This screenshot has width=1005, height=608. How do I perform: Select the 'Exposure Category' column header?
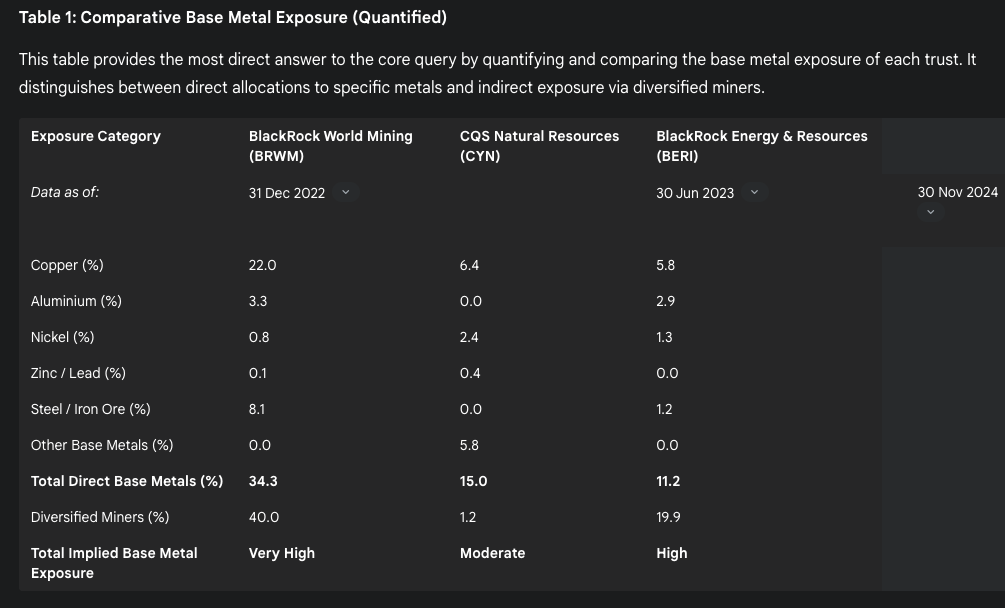[96, 136]
